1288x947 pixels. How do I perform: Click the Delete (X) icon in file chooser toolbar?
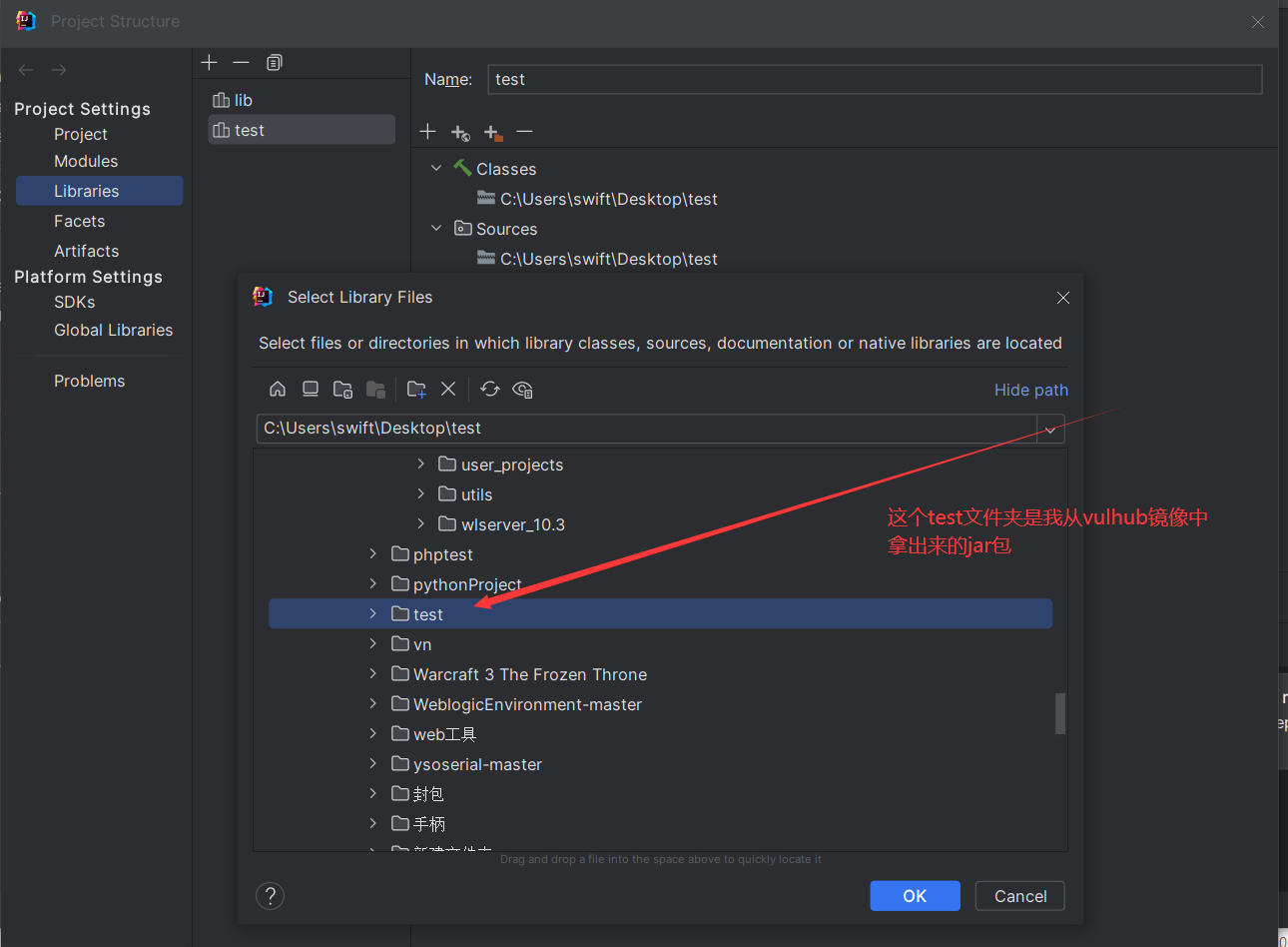click(448, 389)
